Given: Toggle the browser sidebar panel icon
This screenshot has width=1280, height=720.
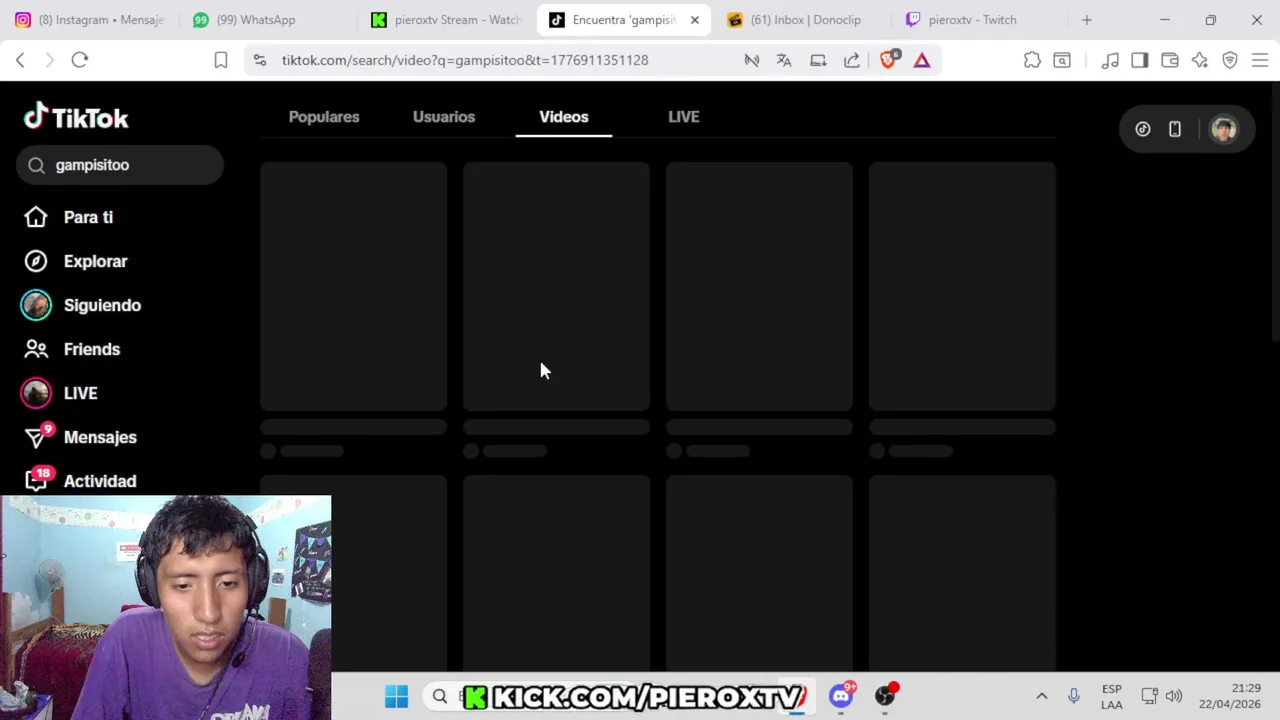Looking at the screenshot, I should 1140,60.
